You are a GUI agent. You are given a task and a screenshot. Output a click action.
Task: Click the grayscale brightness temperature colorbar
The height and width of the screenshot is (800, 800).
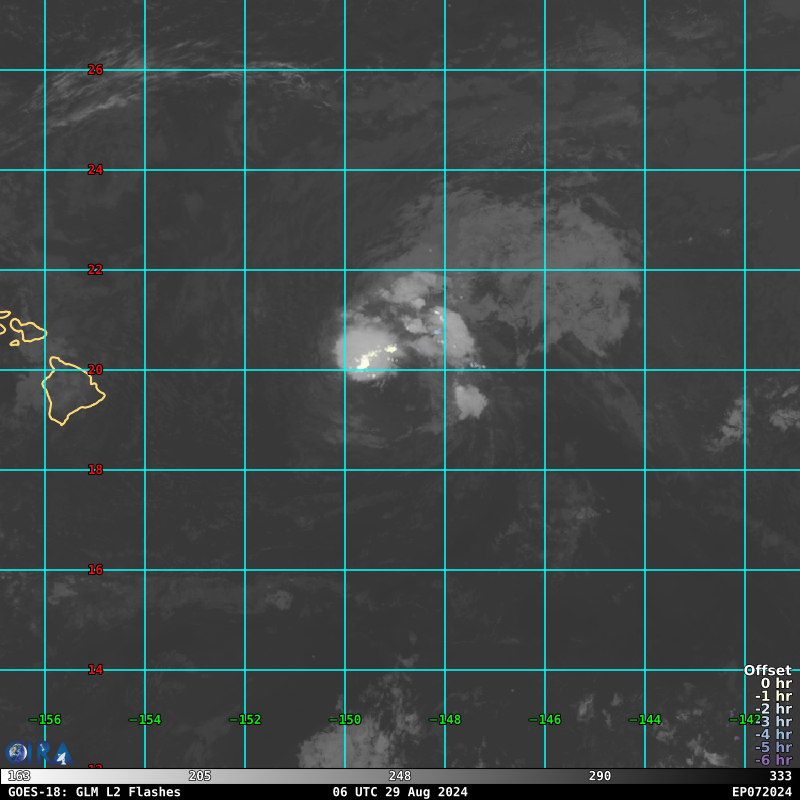click(400, 776)
